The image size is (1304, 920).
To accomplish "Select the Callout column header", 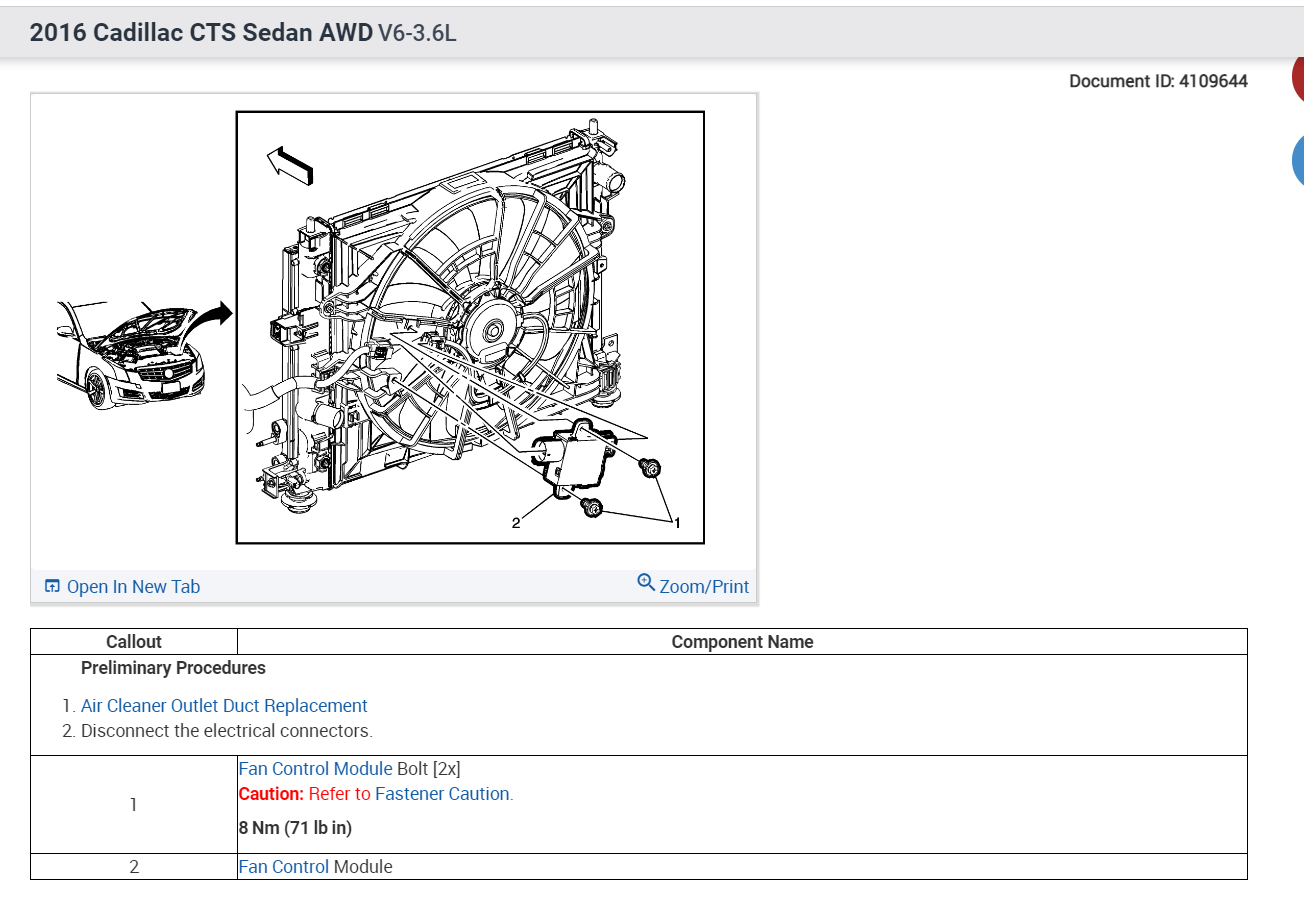I will 134,641.
